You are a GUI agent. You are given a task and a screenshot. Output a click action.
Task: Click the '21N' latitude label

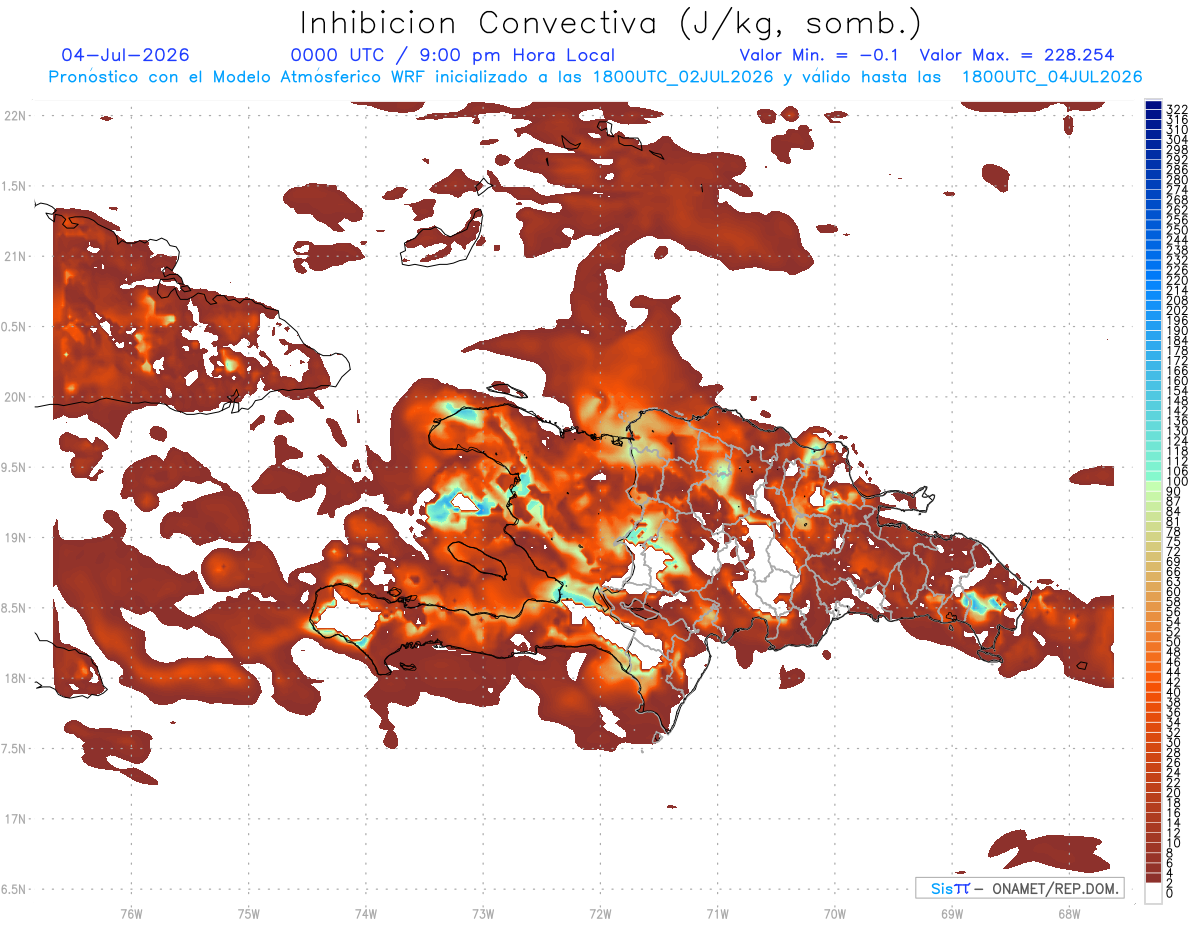(x=17, y=256)
